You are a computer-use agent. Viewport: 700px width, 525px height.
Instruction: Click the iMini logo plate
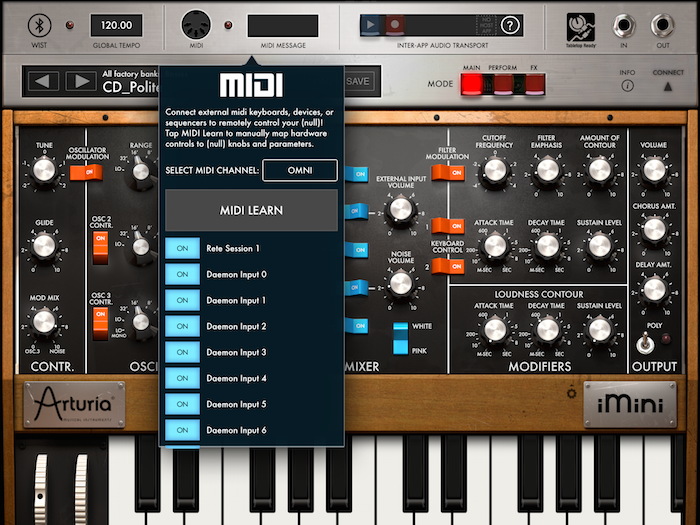[630, 404]
